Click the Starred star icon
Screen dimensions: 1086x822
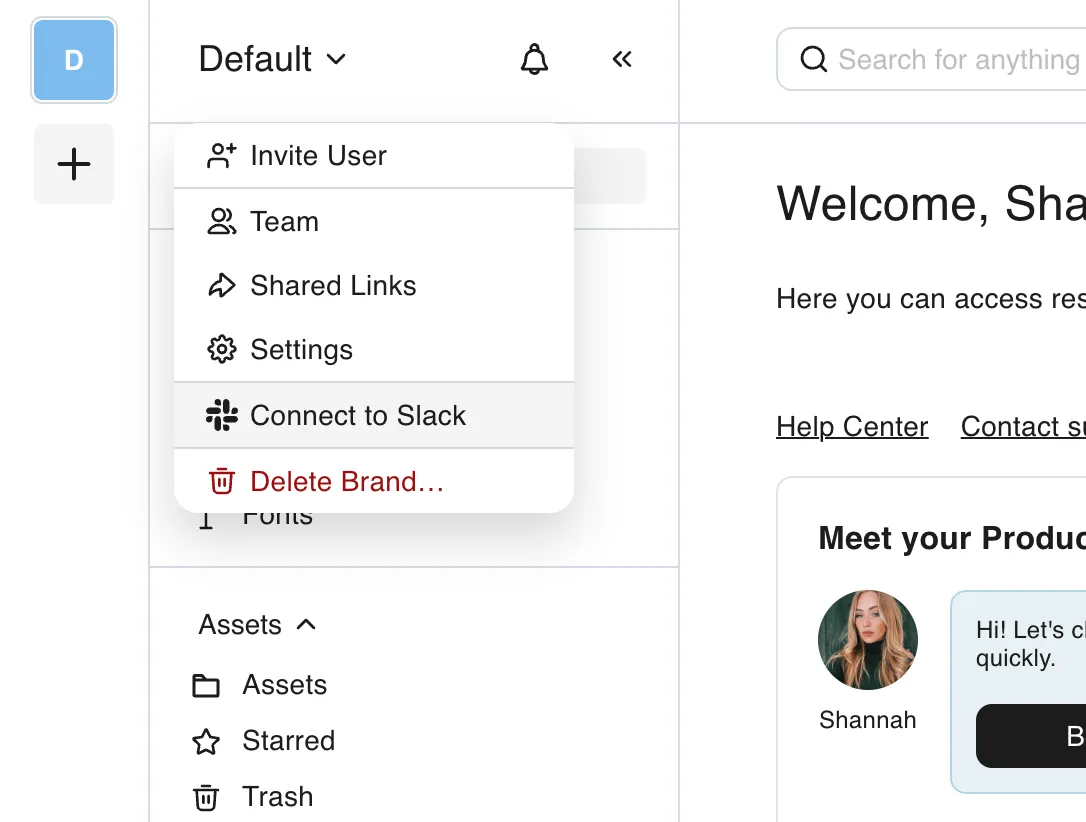pos(206,742)
